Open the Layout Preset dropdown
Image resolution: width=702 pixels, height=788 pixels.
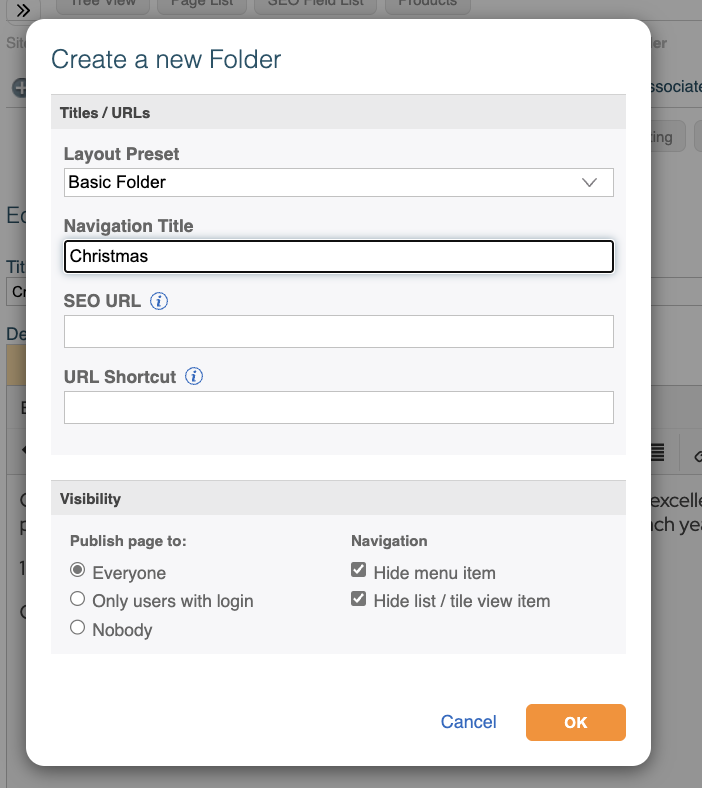338,183
